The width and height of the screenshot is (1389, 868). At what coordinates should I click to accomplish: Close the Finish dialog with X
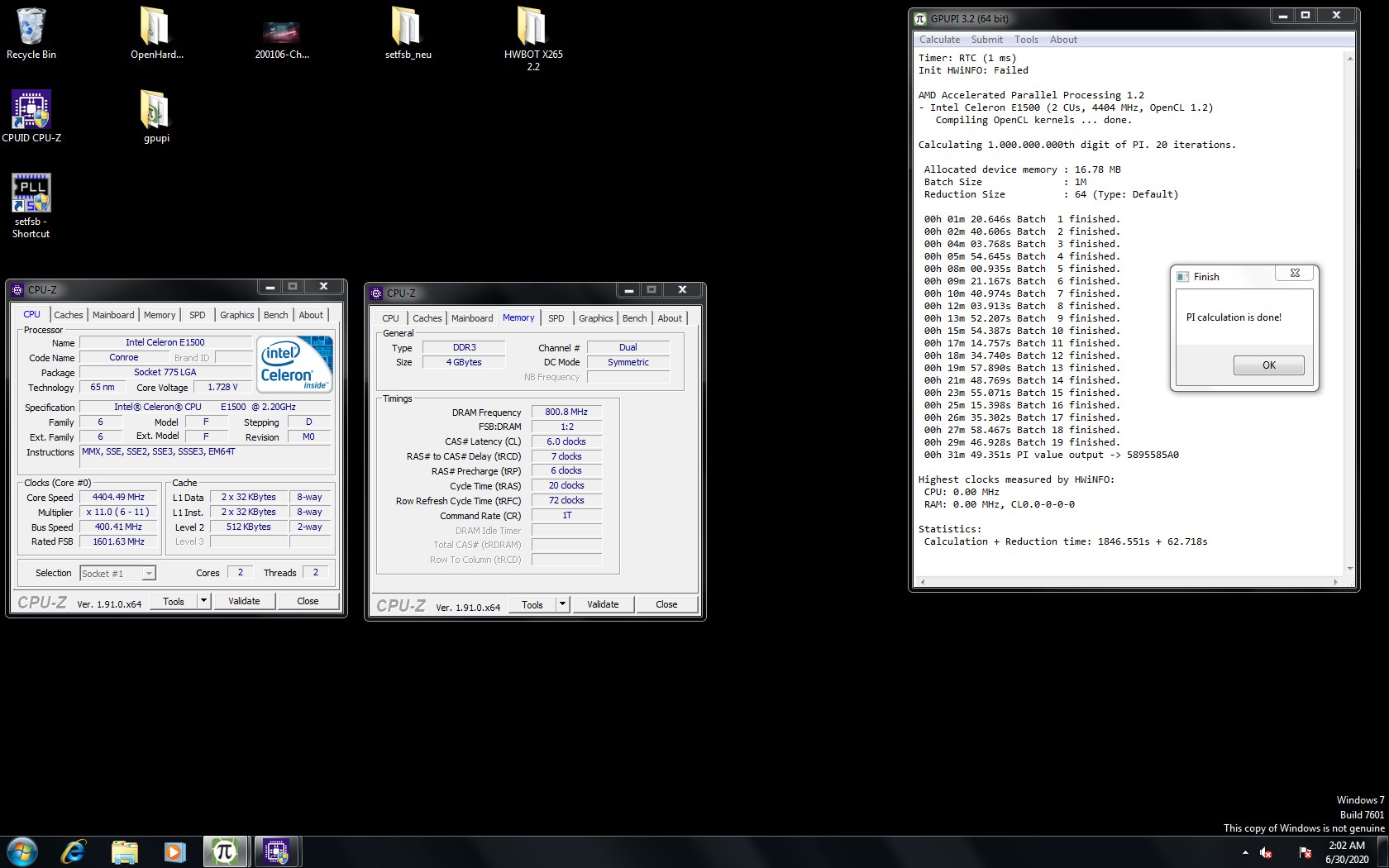pyautogui.click(x=1295, y=273)
